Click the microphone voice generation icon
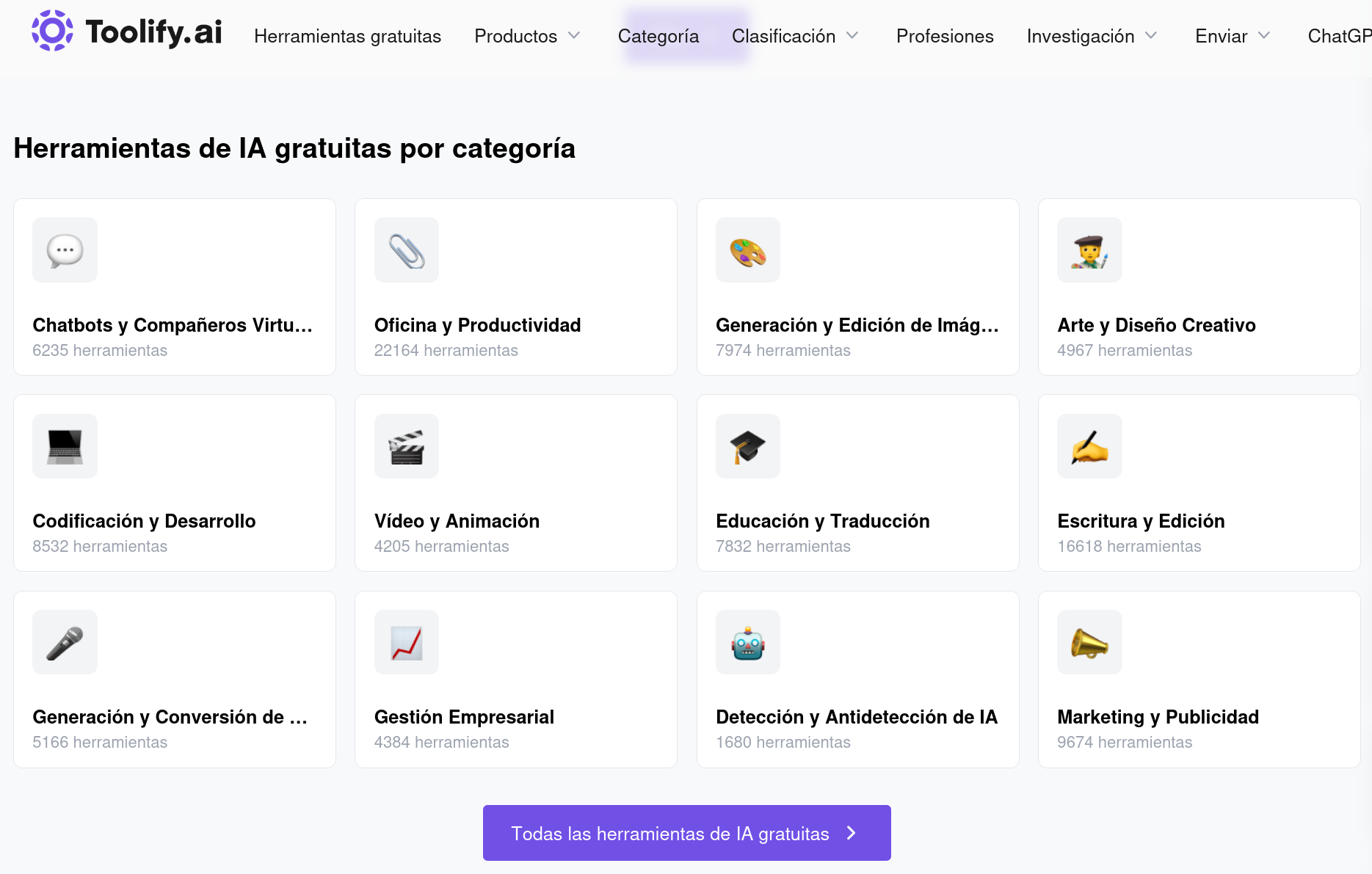 (x=65, y=642)
